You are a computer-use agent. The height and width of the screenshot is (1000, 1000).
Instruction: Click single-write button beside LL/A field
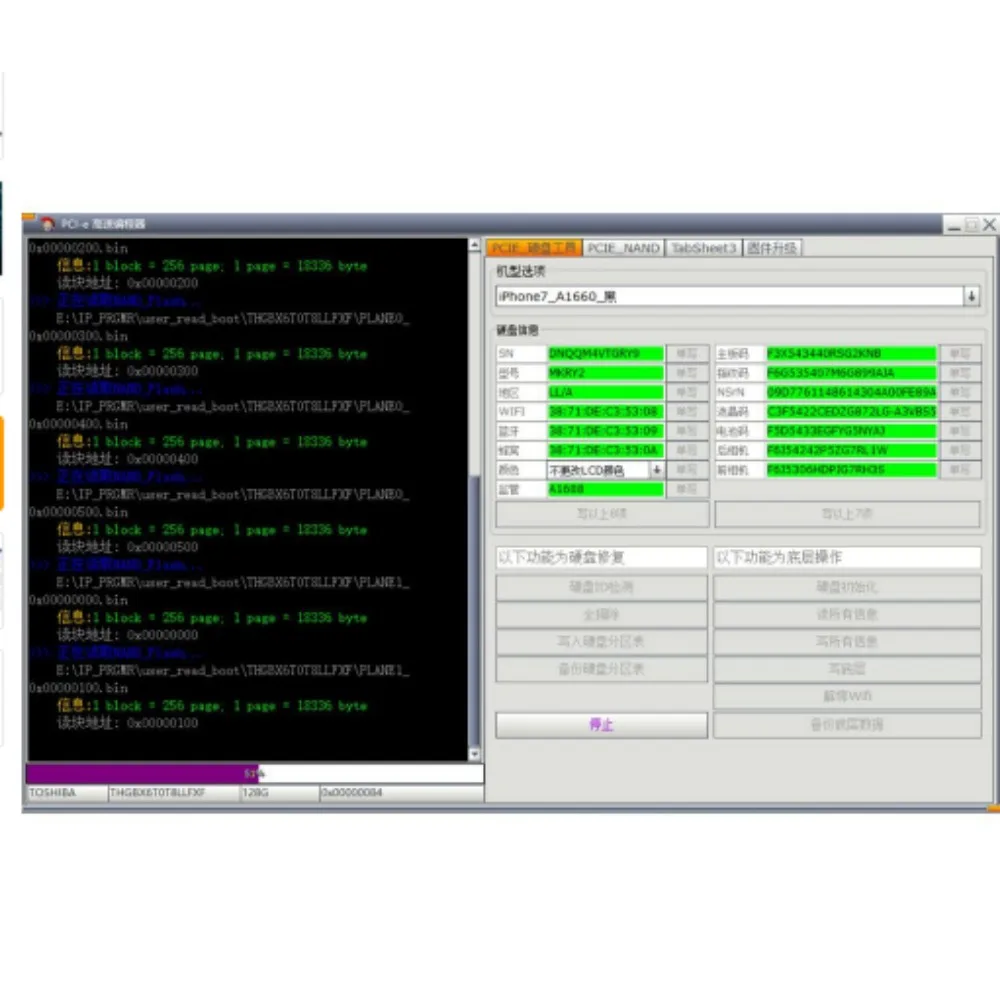(687, 392)
